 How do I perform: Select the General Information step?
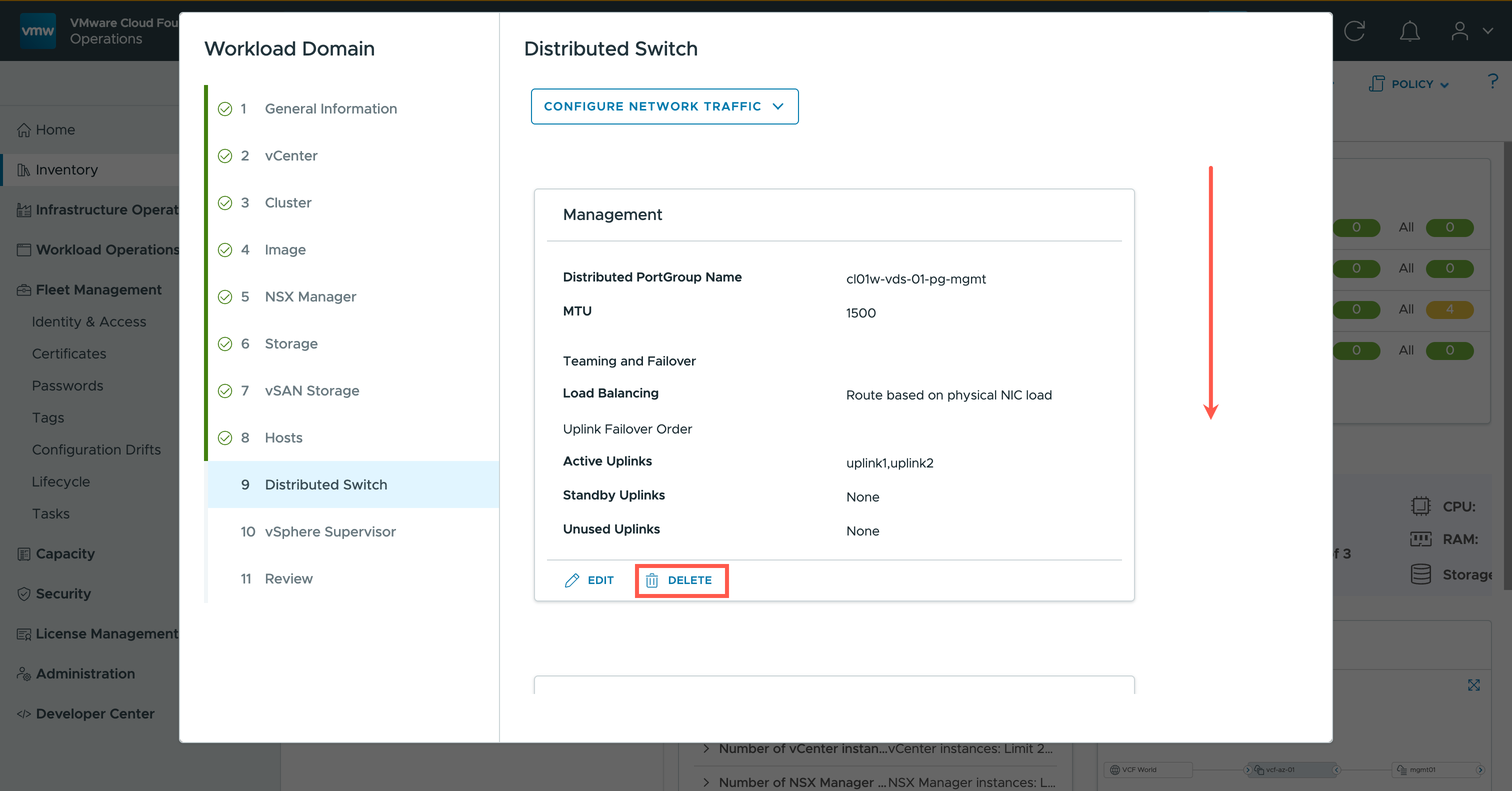click(330, 108)
